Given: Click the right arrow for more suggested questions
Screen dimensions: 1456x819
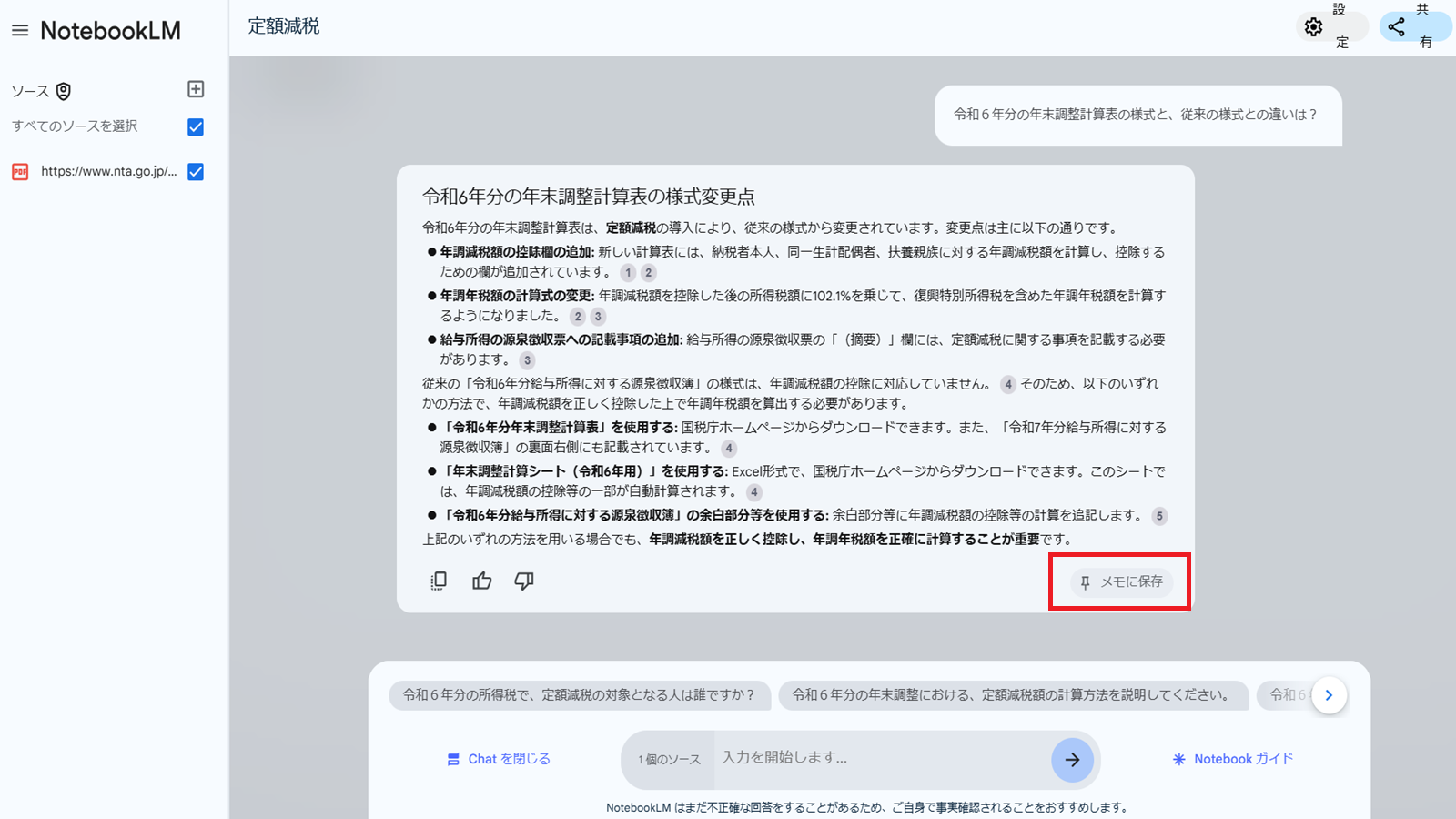Looking at the screenshot, I should tap(1330, 694).
